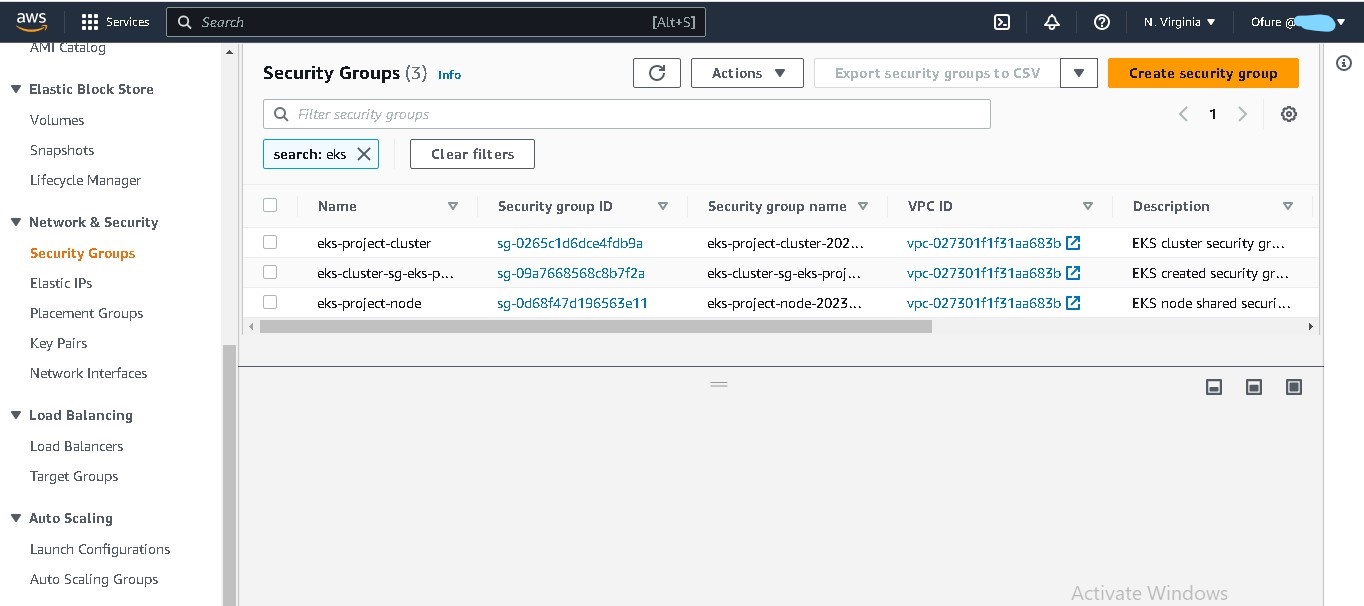1364x606 pixels.
Task: Launch CloudShell from top bar
Action: 1002,22
